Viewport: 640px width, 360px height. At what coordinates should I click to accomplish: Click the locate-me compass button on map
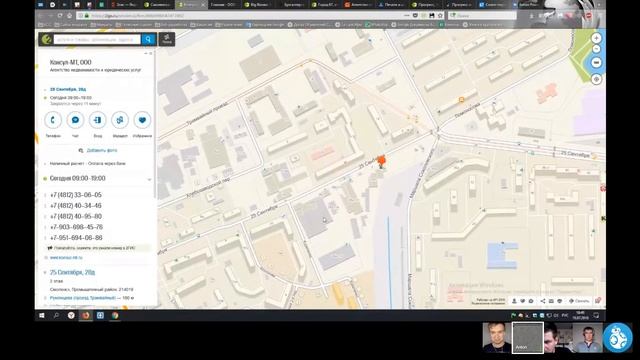(x=596, y=79)
